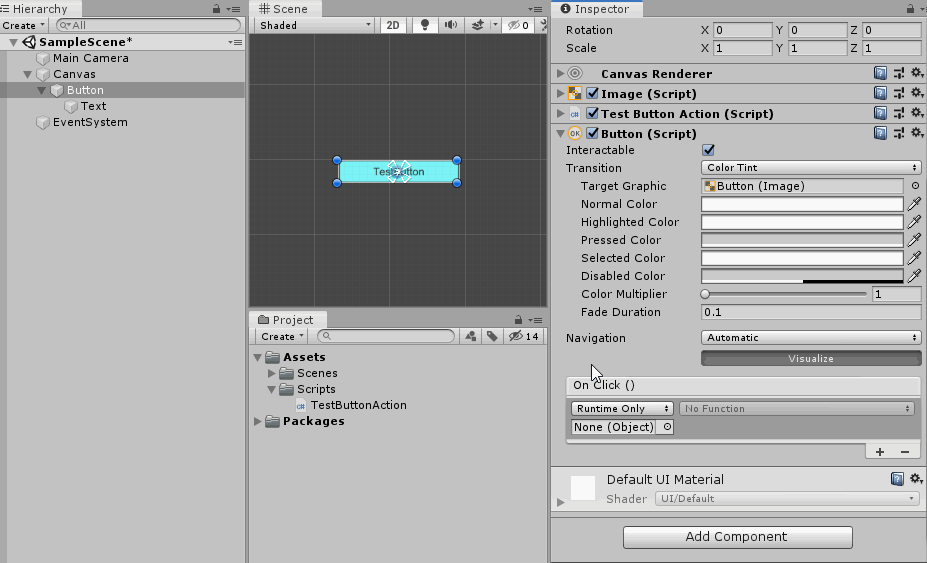This screenshot has width=927, height=563.
Task: Toggle scene audio speaker icon
Action: pyautogui.click(x=451, y=25)
